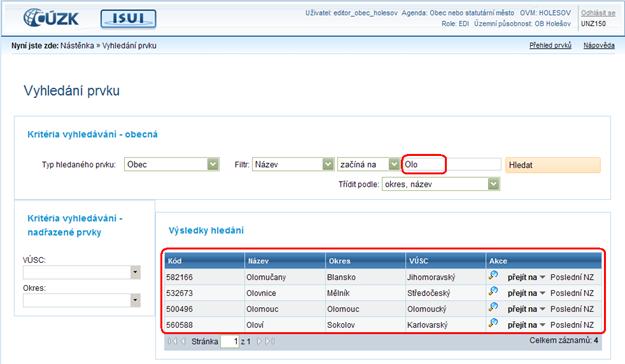Click the ISUI logo
The width and height of the screenshot is (625, 364).
pos(128,18)
